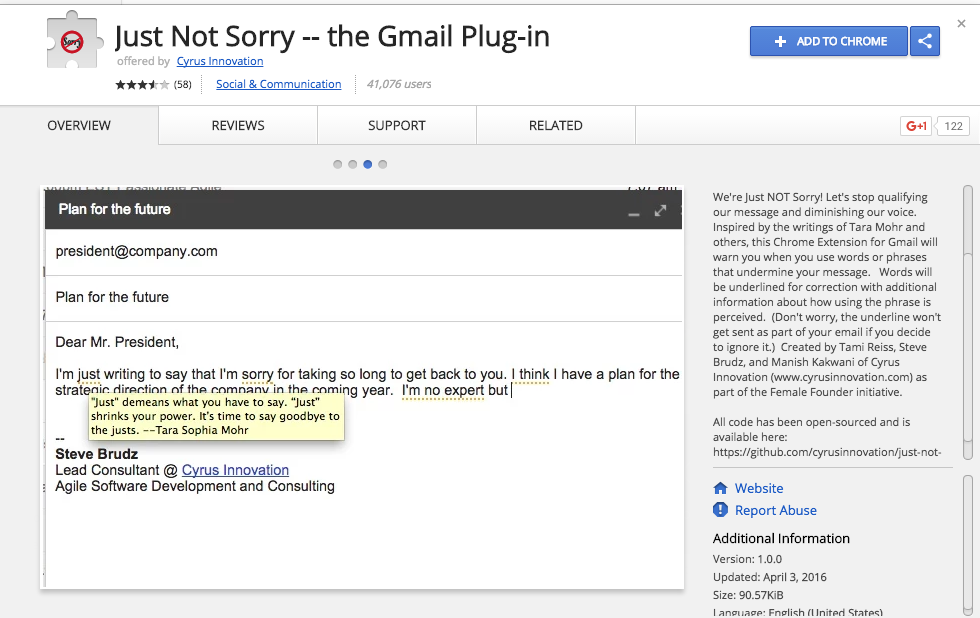Viewport: 980px width, 618px height.
Task: Click the underlined word 'sorry' in email
Action: click(258, 375)
